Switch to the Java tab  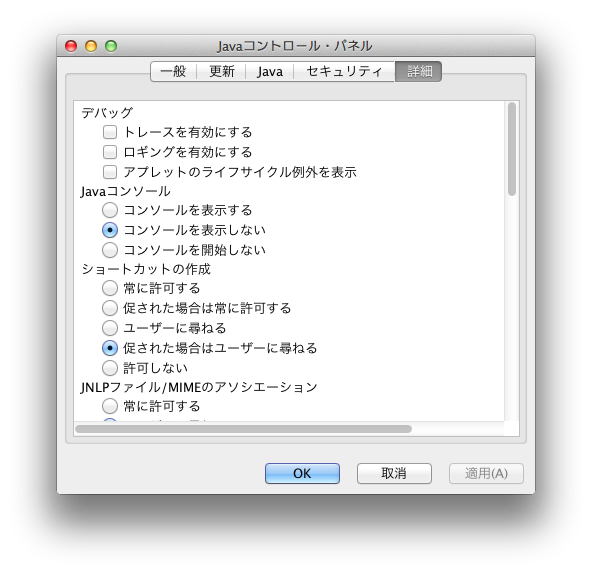[x=270, y=71]
